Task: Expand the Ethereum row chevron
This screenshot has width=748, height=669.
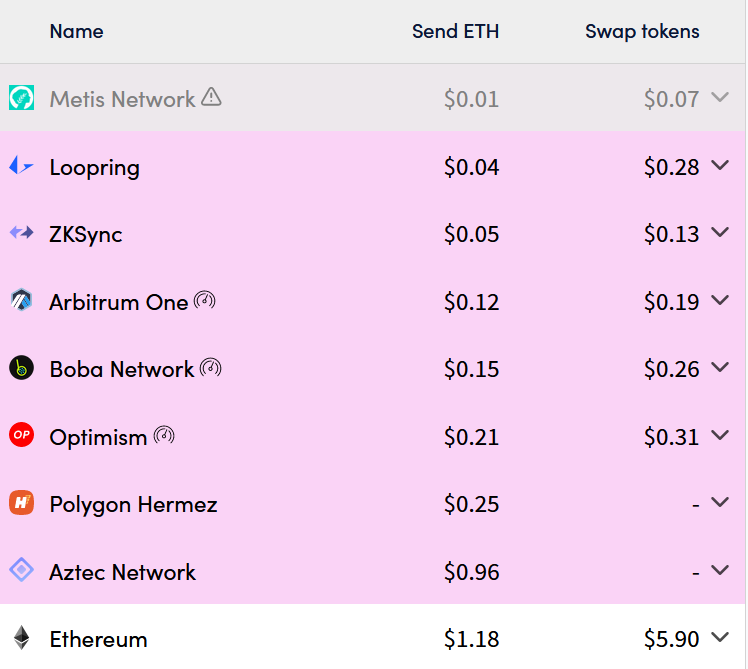Action: click(x=720, y=637)
